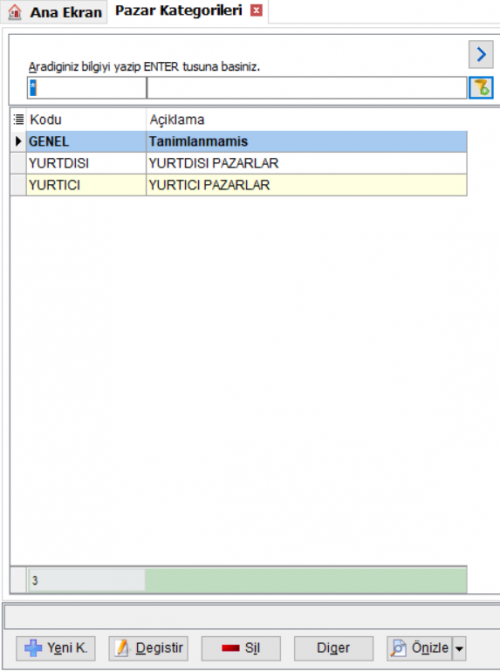500x671 pixels.
Task: Focus the Açıklama search input field
Action: click(x=307, y=88)
